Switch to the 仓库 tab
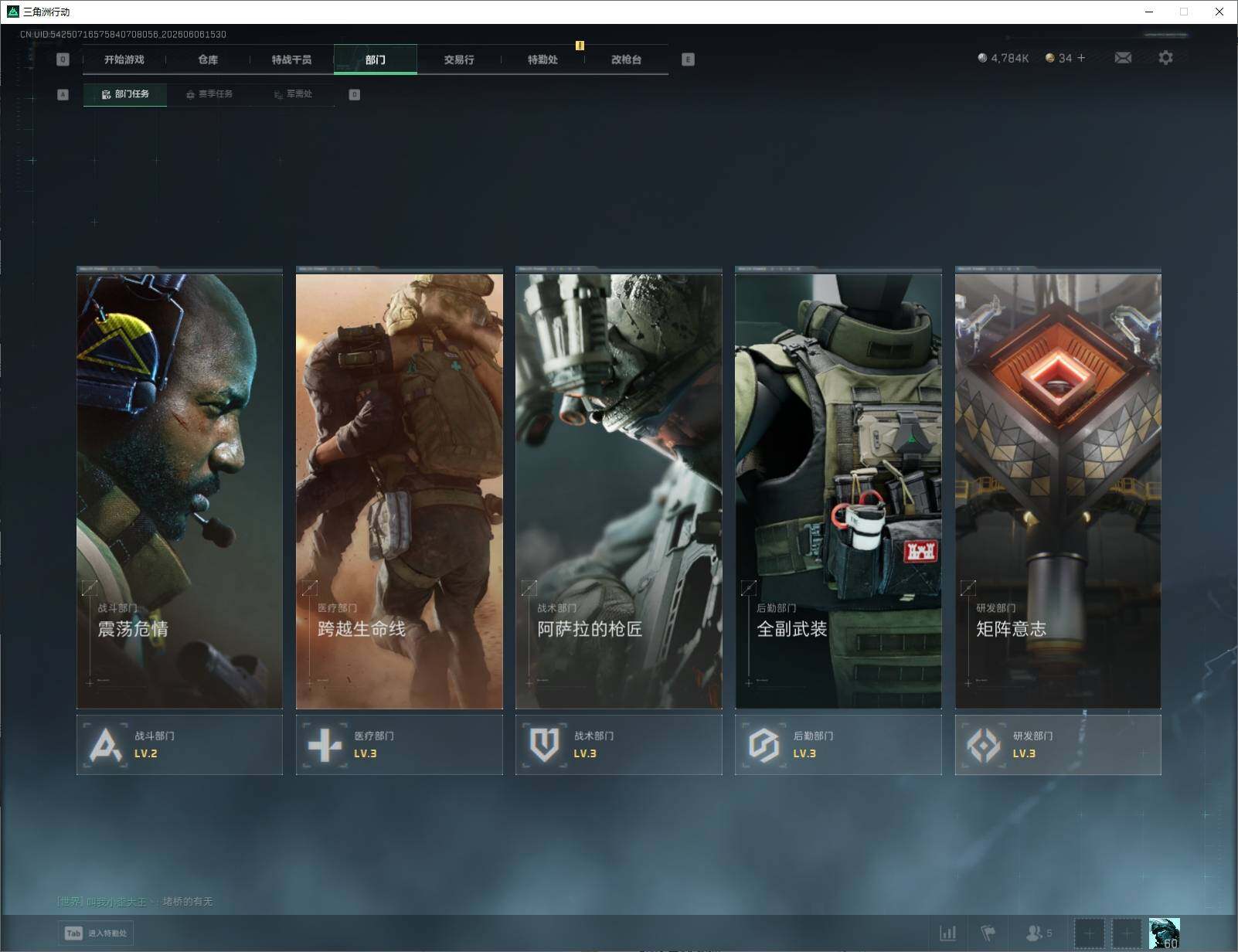The height and width of the screenshot is (952, 1238). [x=208, y=59]
